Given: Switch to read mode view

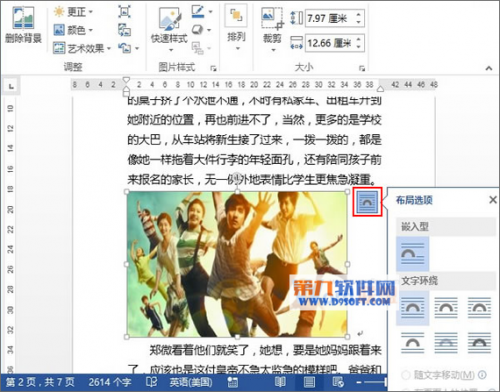Looking at the screenshot, I should click(x=280, y=382).
